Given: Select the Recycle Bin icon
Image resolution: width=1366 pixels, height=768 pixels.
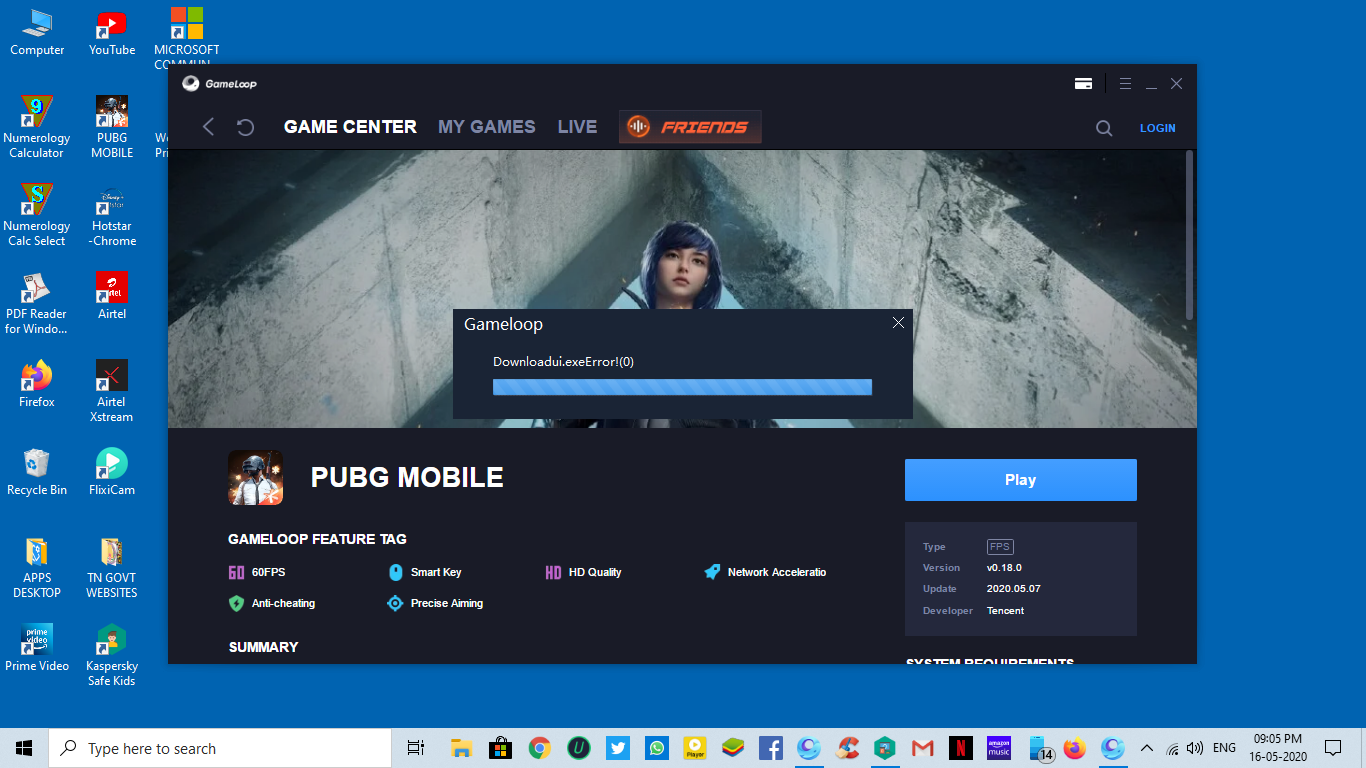Looking at the screenshot, I should click(37, 472).
